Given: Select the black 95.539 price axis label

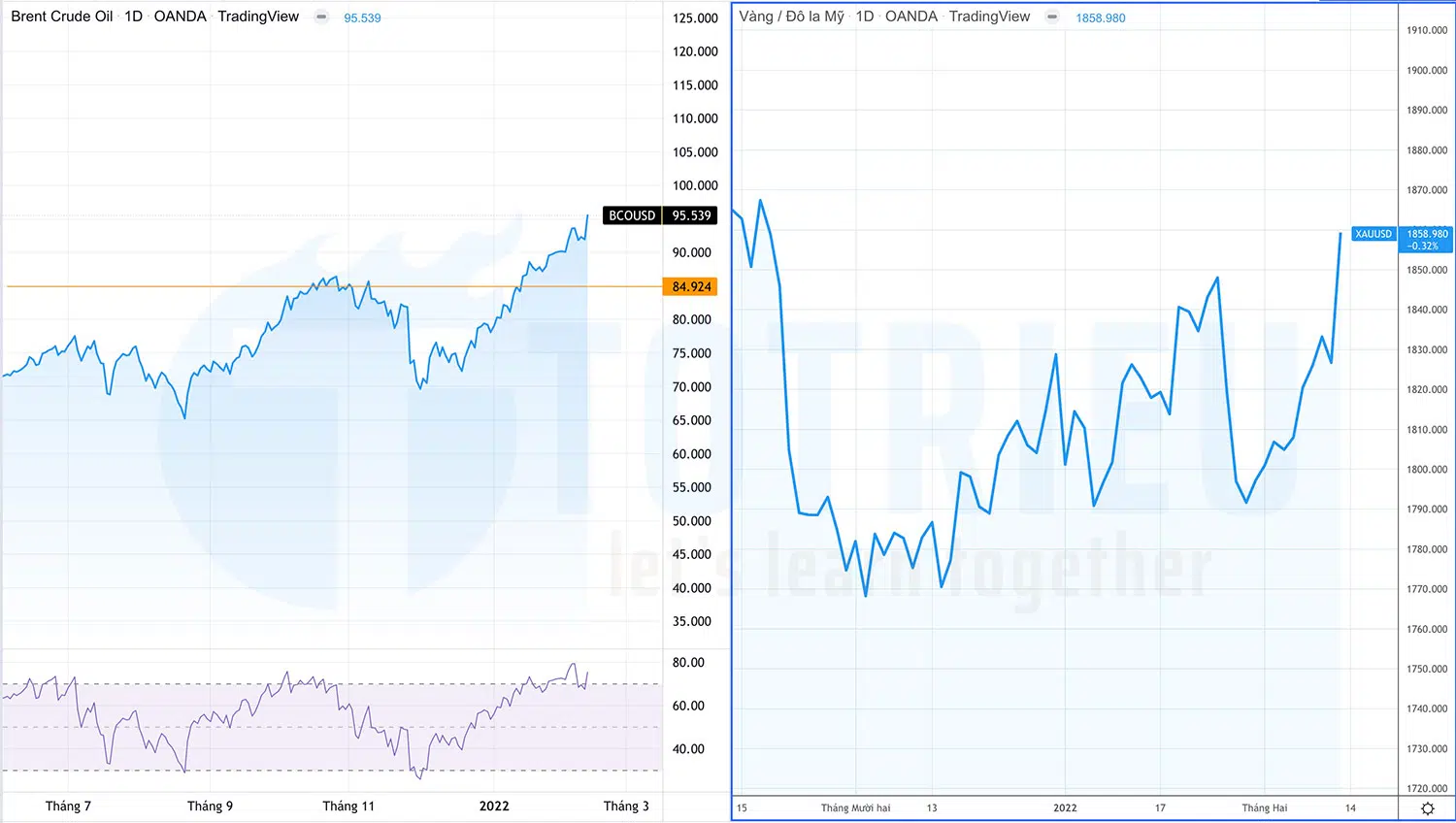Looking at the screenshot, I should (691, 215).
